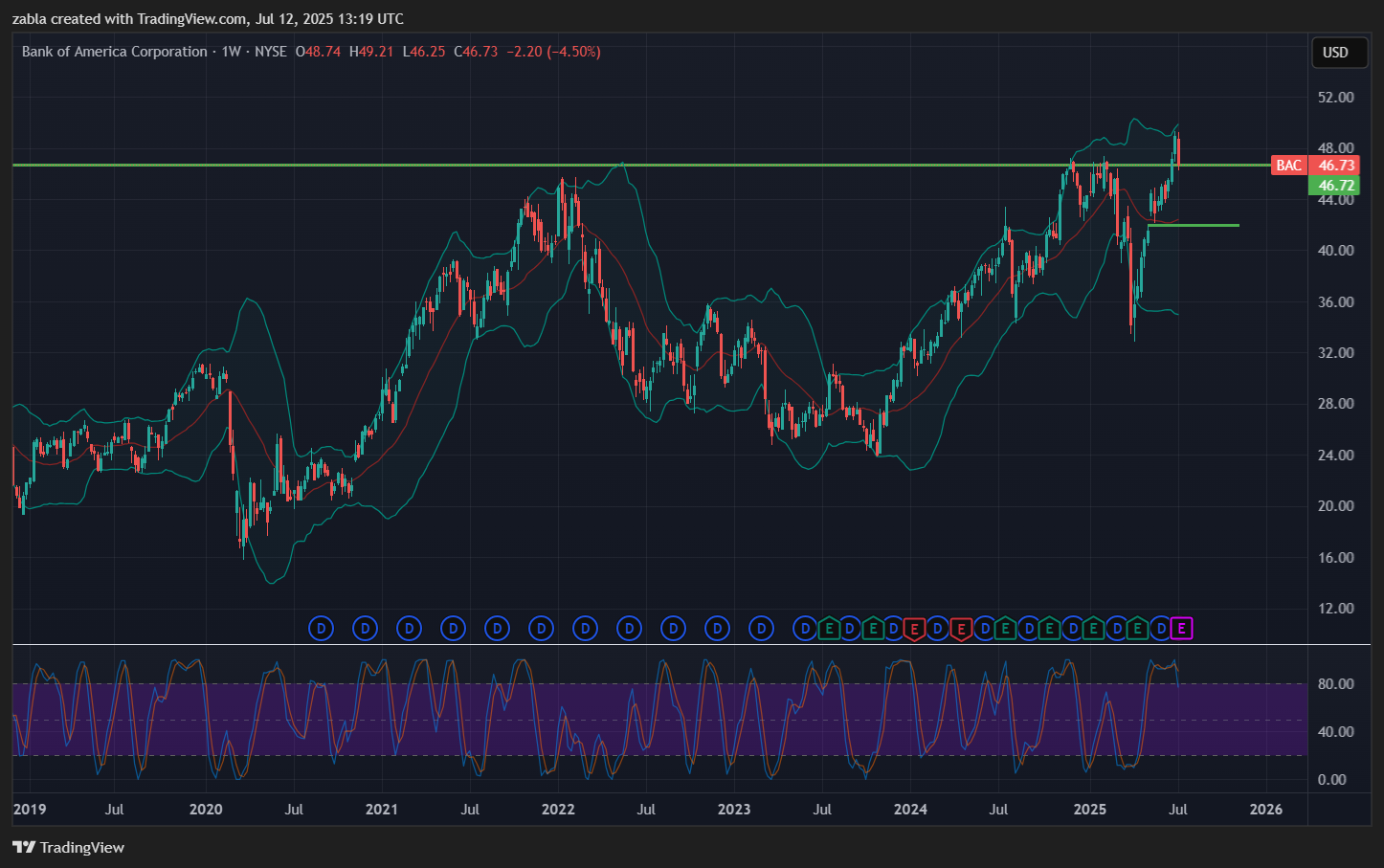Click the 52.00 price axis label
Viewport: 1384px width, 868px height.
pos(1335,98)
